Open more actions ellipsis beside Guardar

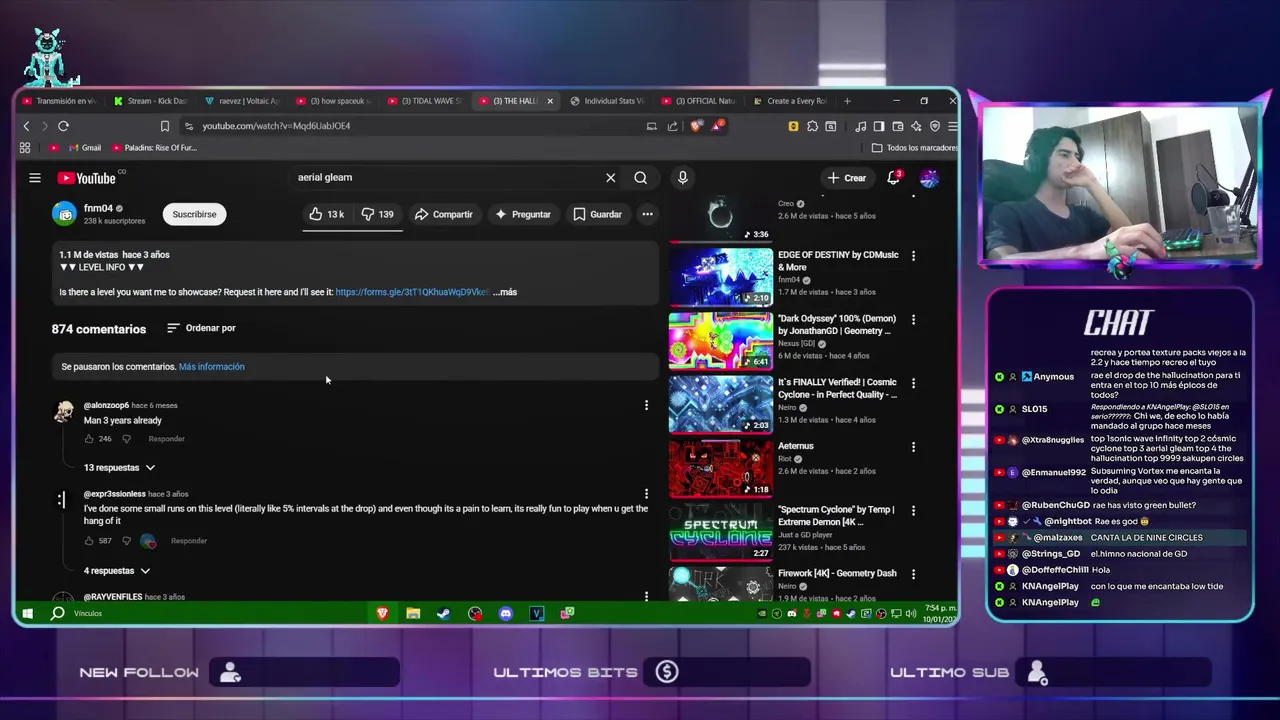(647, 214)
